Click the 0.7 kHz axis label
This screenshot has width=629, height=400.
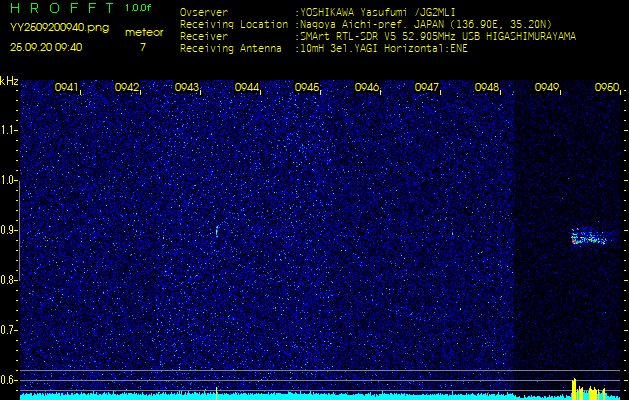(x=8, y=330)
